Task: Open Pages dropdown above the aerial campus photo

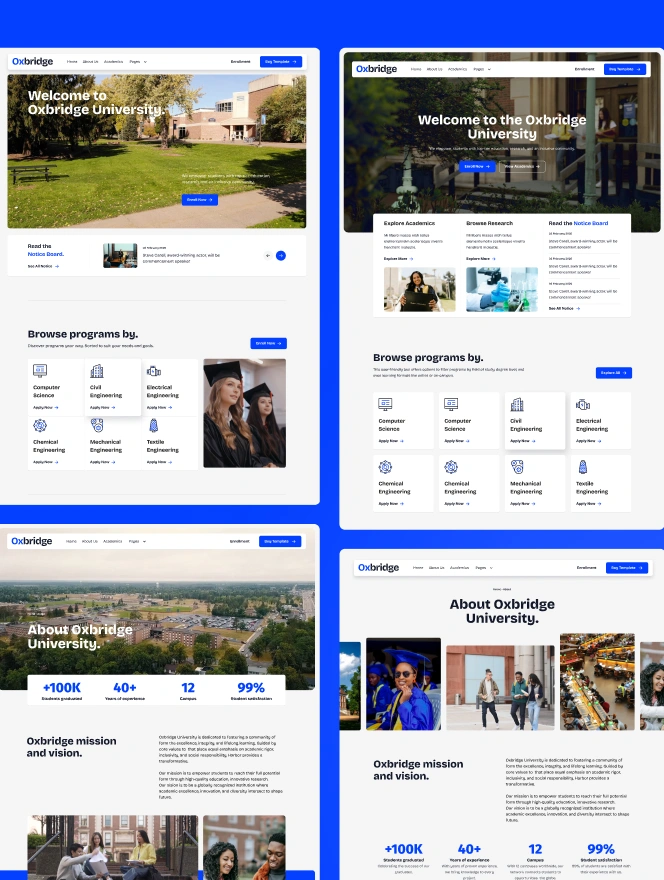Action: 136,541
